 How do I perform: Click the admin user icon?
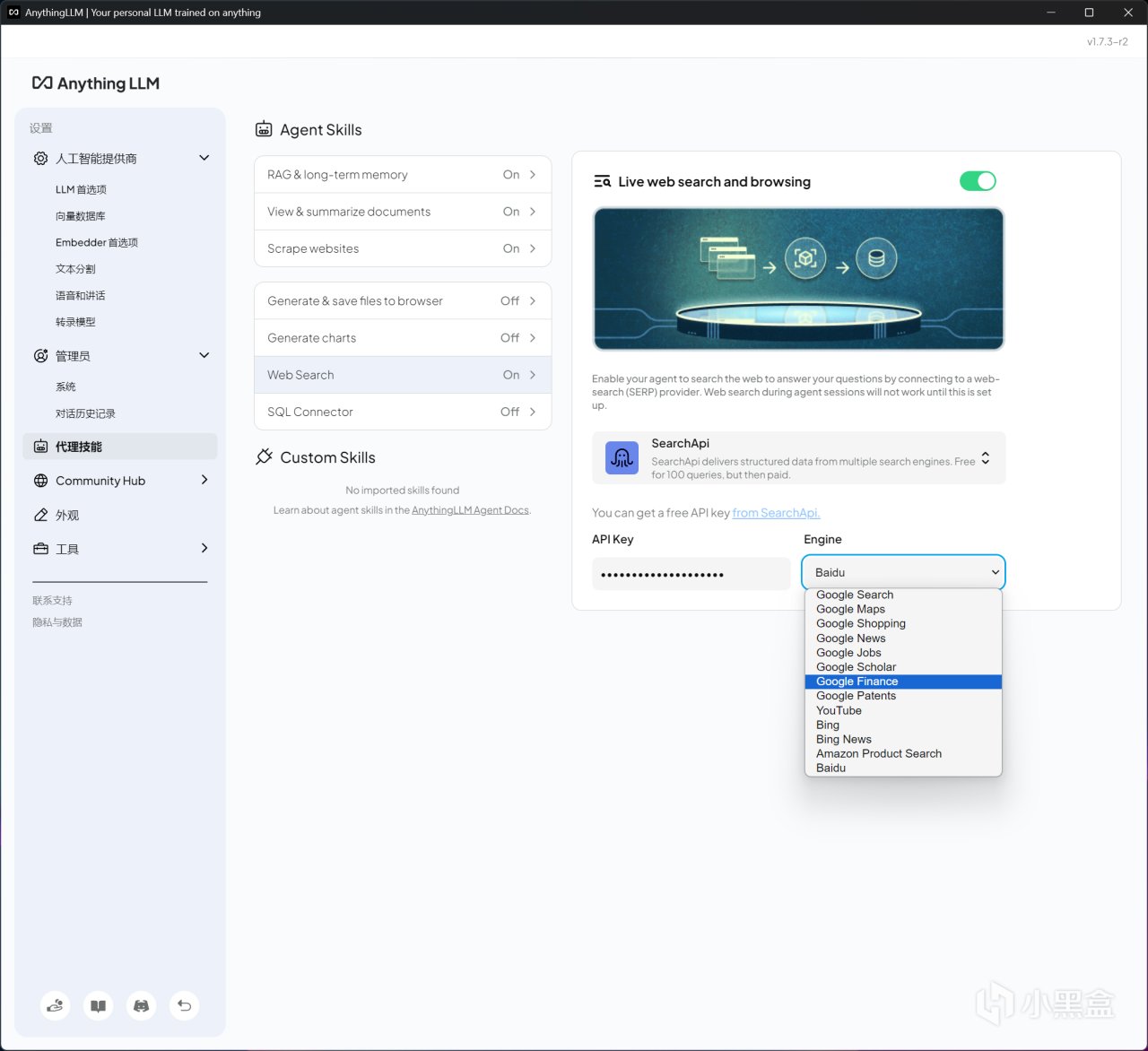[x=40, y=356]
